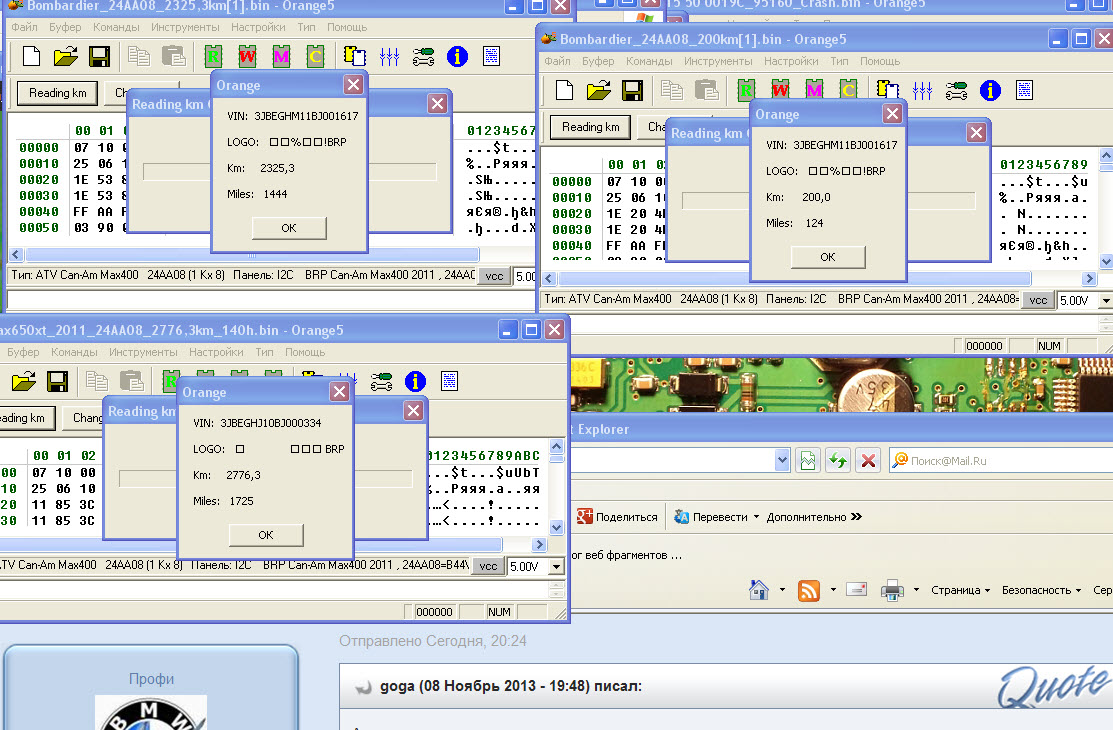Image resolution: width=1113 pixels, height=730 pixels.
Task: Expand Перевести dropdown arrow
Action: [x=756, y=517]
